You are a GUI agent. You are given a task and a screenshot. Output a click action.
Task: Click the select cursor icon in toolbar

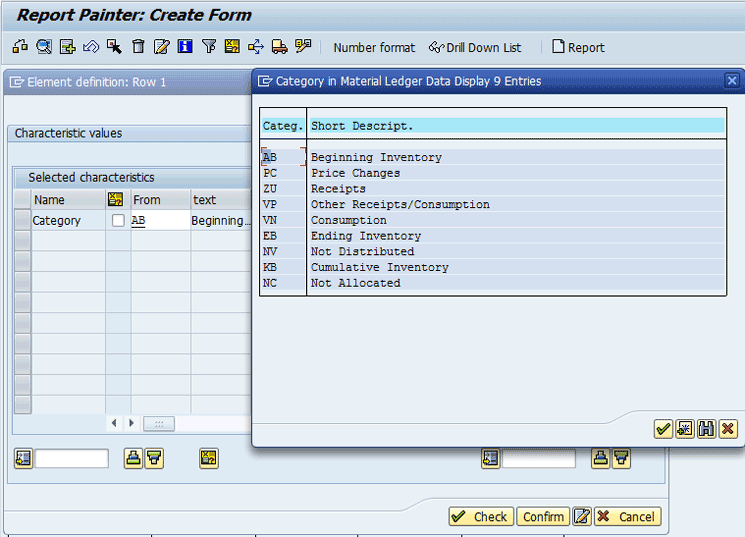point(114,47)
